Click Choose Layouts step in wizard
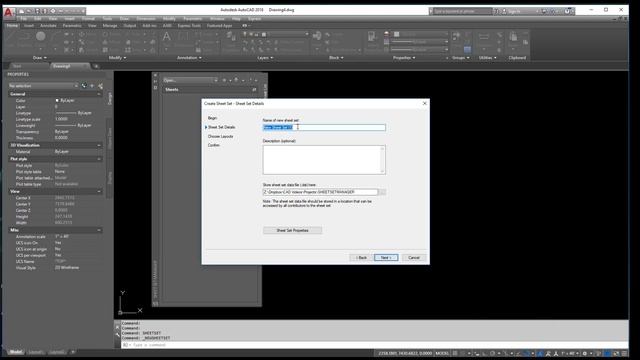 click(x=220, y=136)
